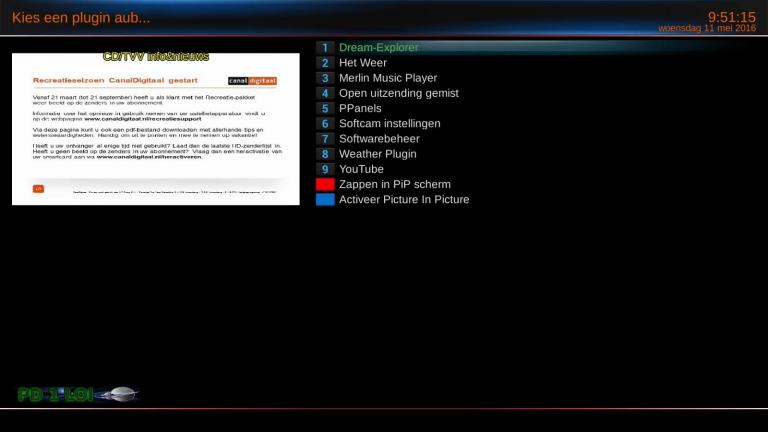Viewport: 768px width, 432px height.
Task: Click number 5 icon beside PPanels
Action: [x=325, y=108]
